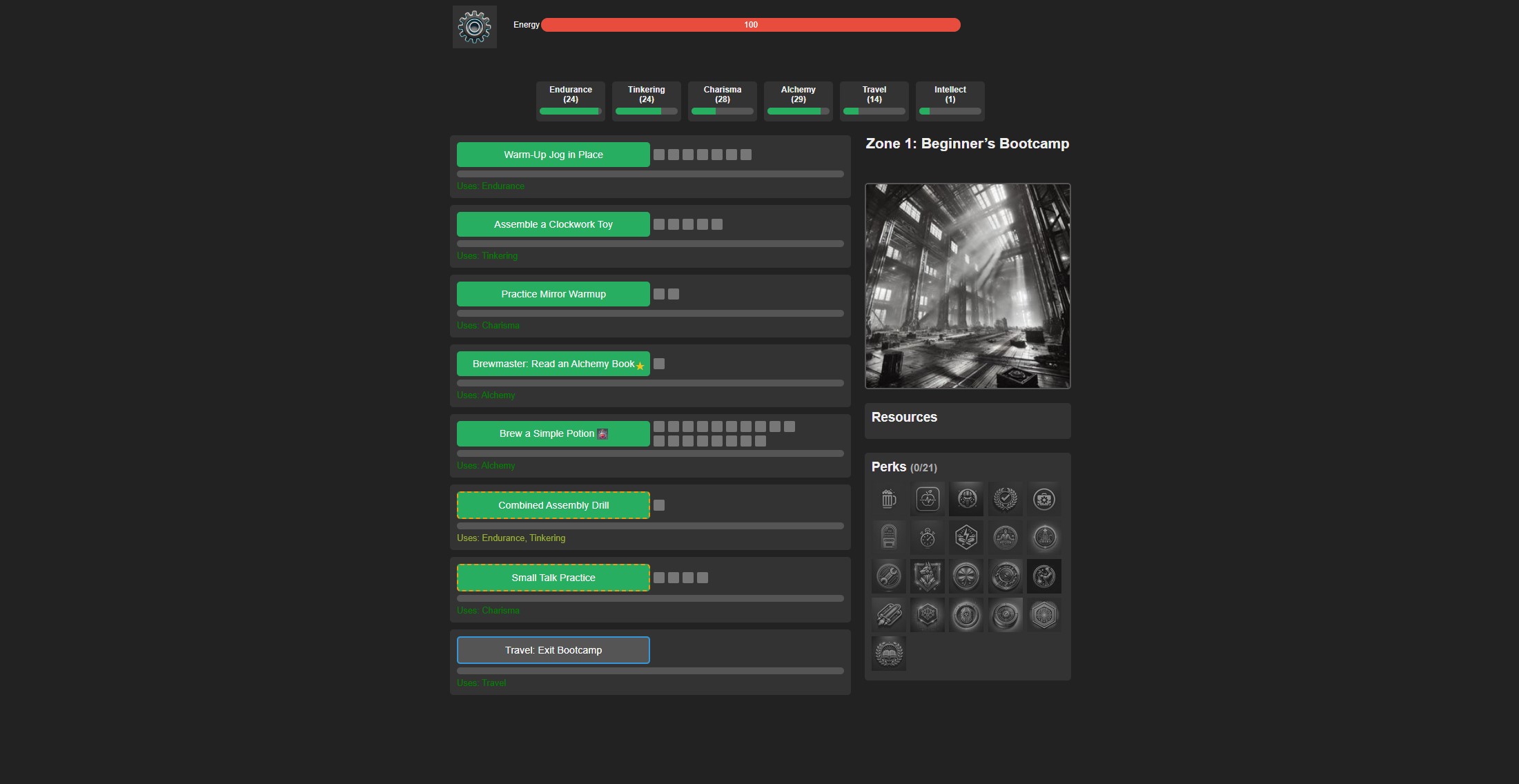Image resolution: width=1519 pixels, height=784 pixels.
Task: Click the Resources heading
Action: [904, 417]
